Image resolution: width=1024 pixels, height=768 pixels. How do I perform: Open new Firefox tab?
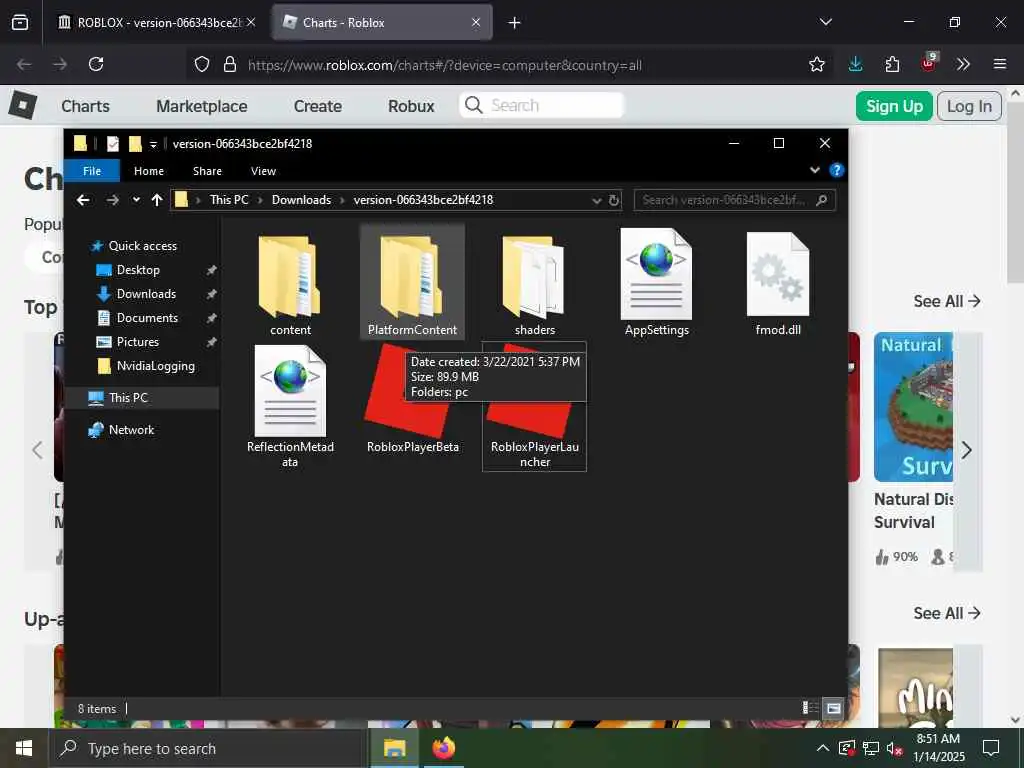[x=514, y=23]
